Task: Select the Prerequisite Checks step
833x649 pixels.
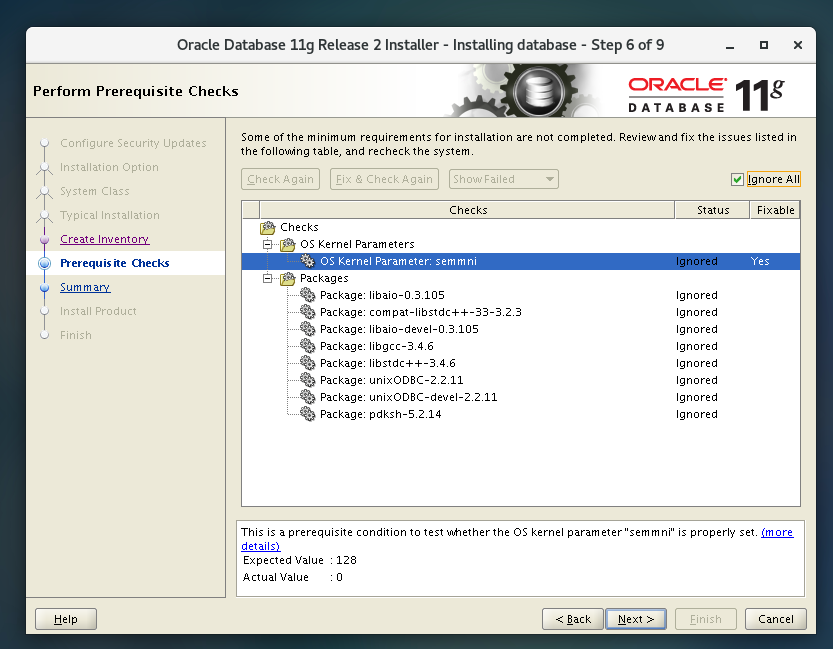Action: tap(115, 263)
